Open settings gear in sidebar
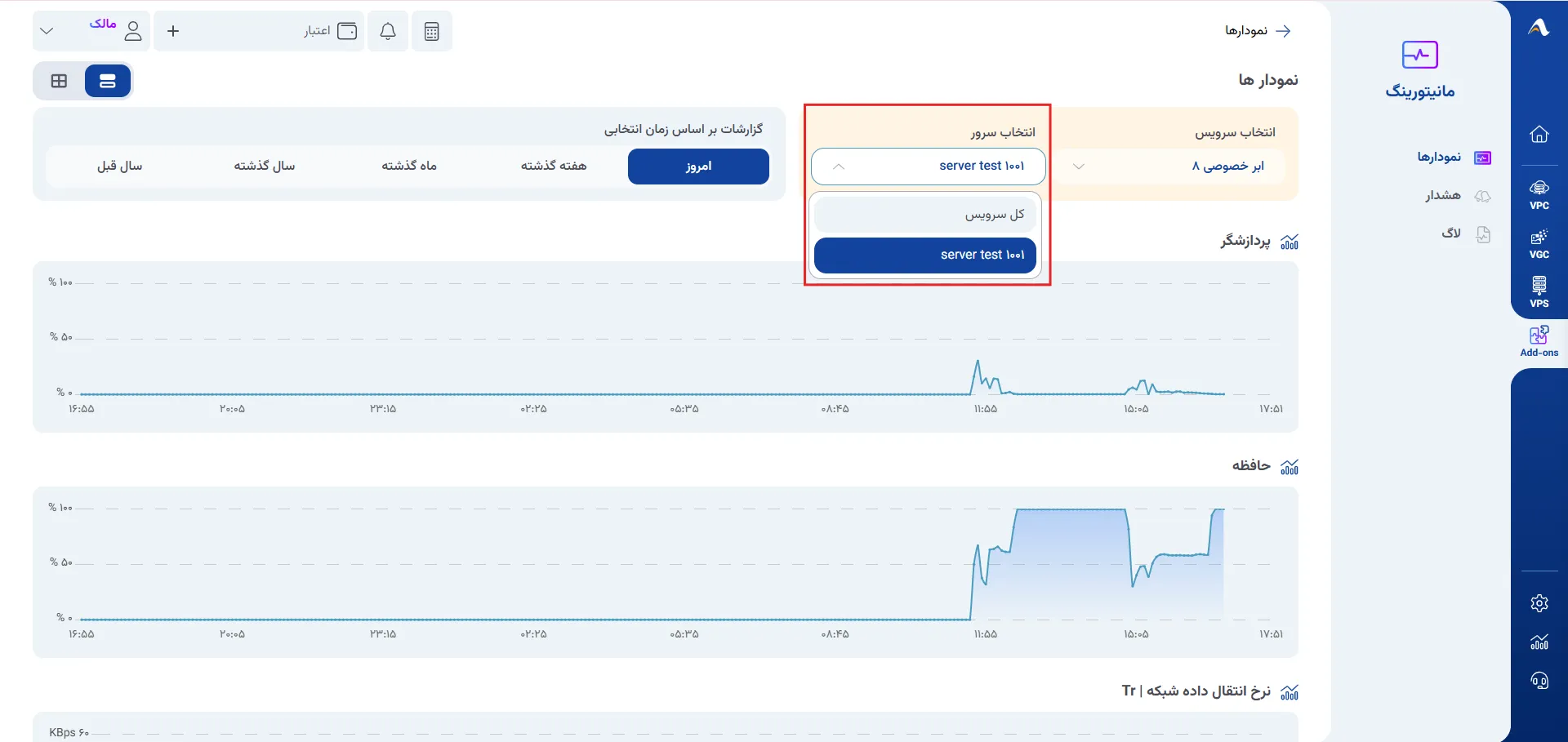This screenshot has width=1568, height=742. pos(1539,603)
